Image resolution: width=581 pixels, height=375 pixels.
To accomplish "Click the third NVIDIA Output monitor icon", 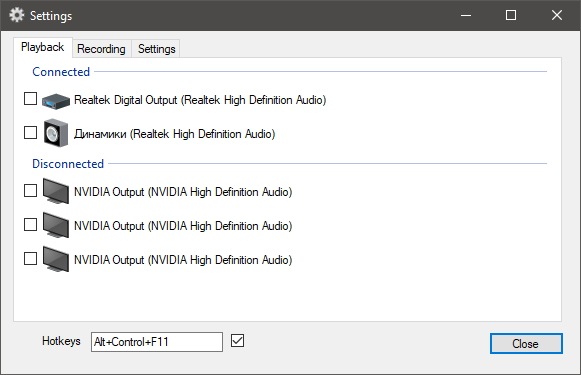I will point(56,259).
